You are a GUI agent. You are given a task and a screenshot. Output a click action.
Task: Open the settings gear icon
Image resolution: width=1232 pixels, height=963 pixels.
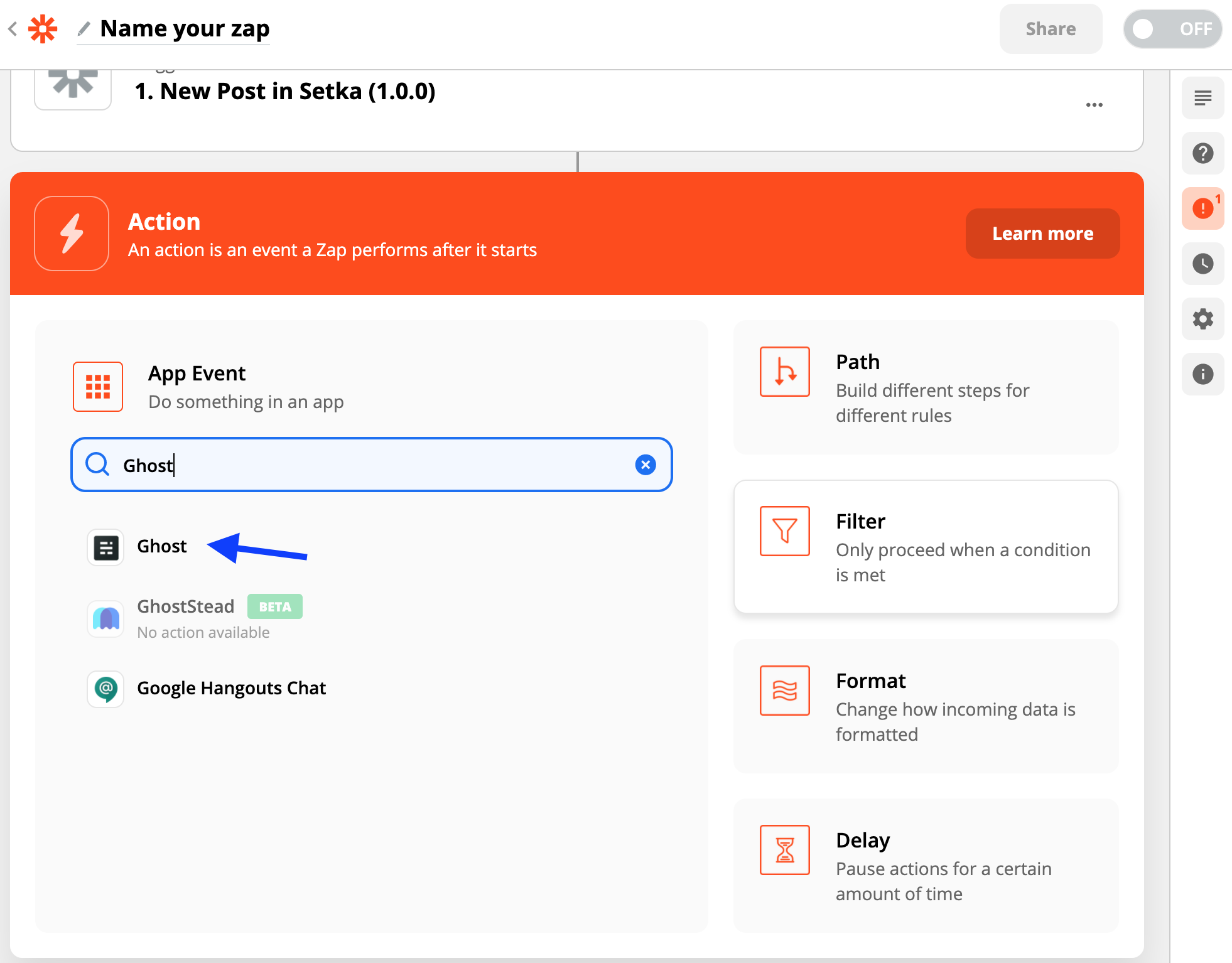point(1202,319)
